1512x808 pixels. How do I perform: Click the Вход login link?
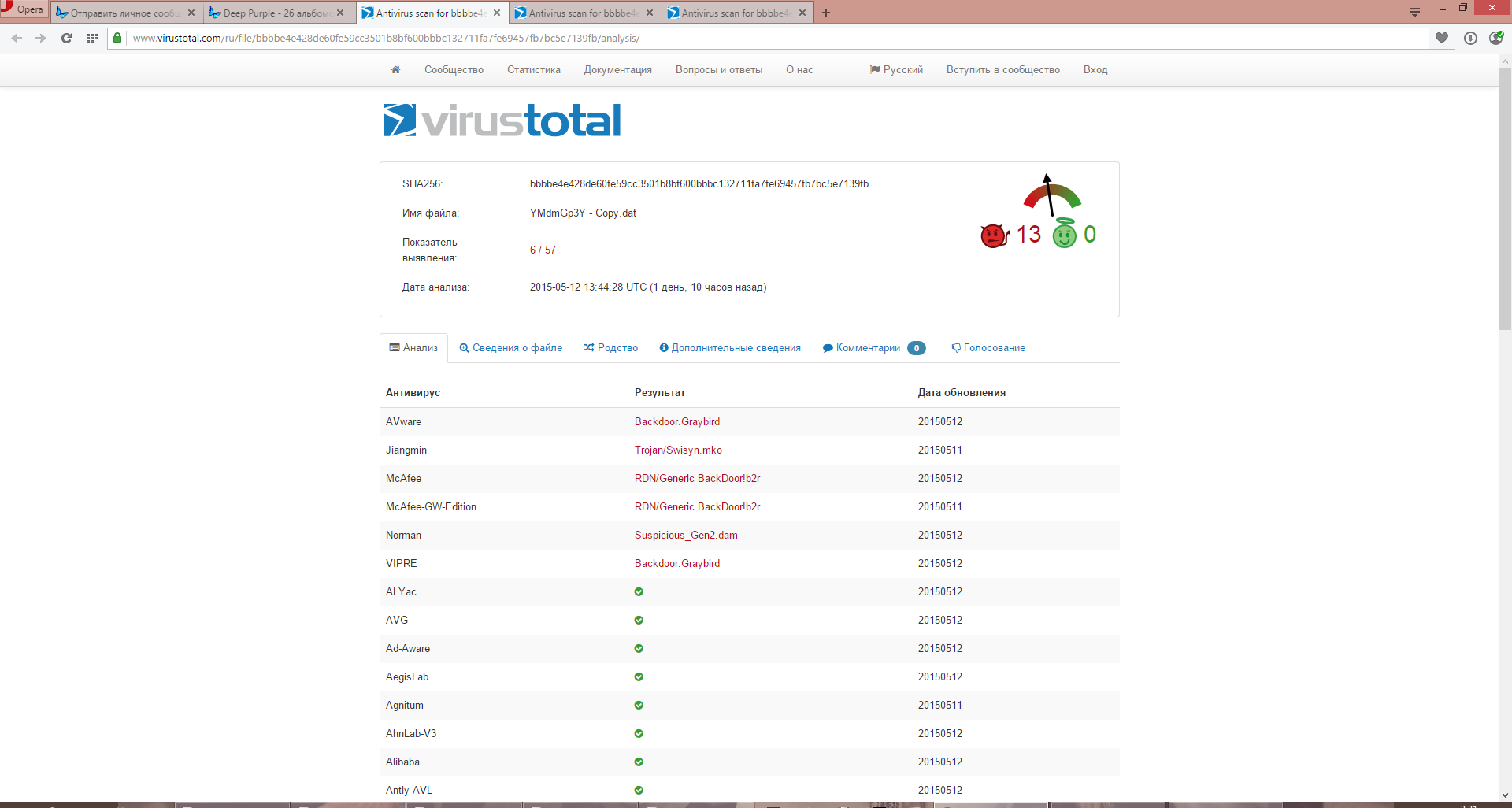tap(1095, 70)
